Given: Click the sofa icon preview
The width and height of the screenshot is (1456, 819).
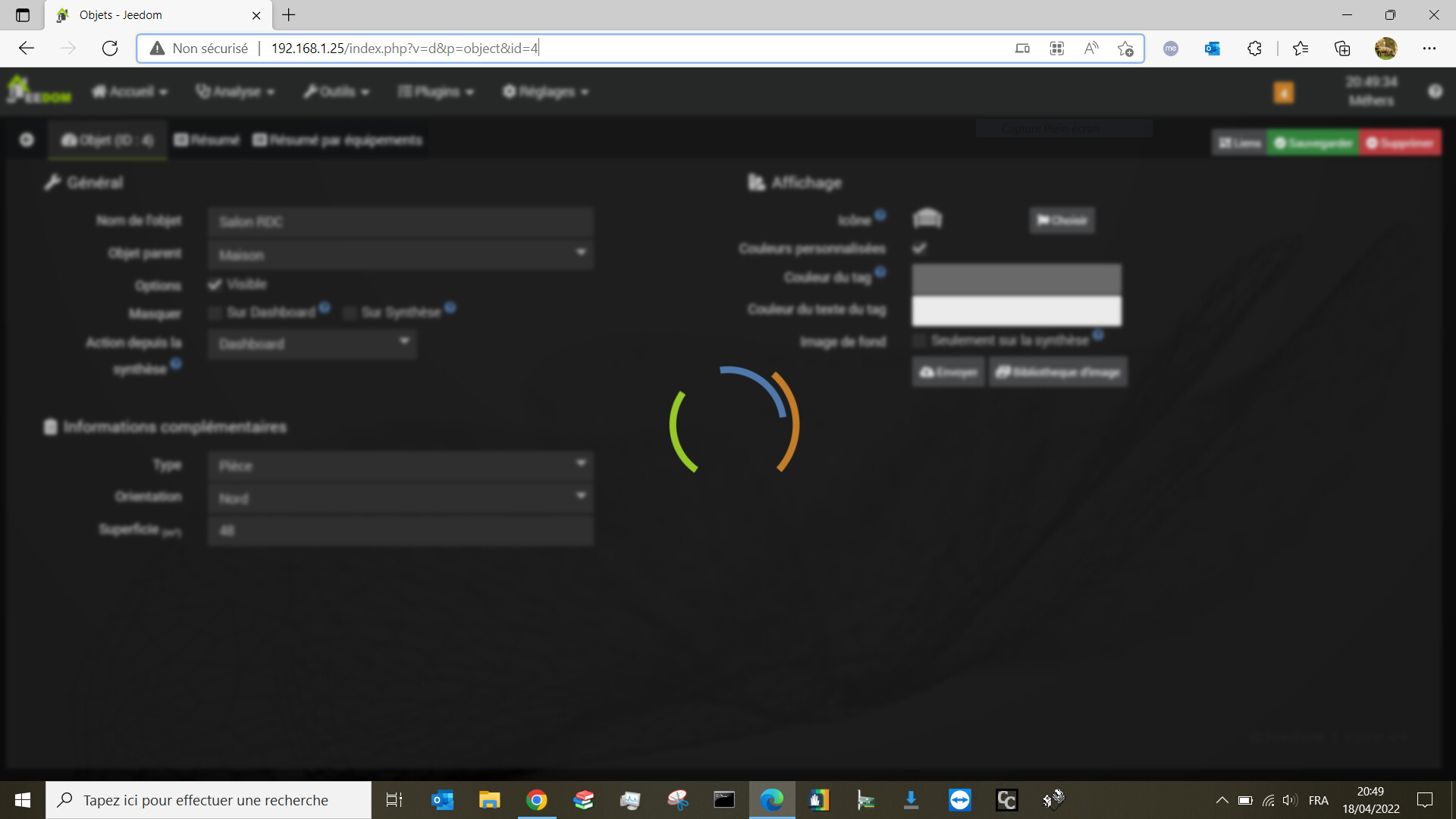Looking at the screenshot, I should pos(927,219).
